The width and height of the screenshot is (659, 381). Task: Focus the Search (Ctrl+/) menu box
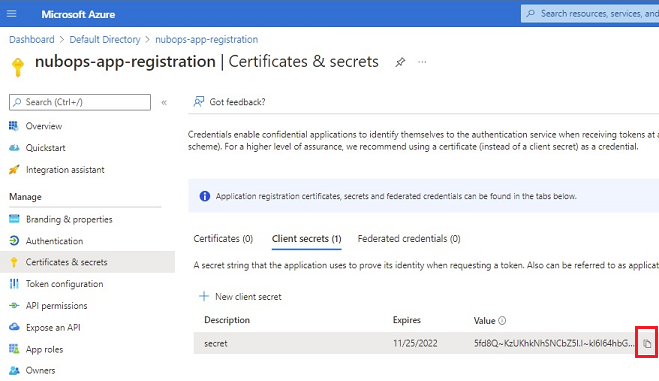point(80,102)
